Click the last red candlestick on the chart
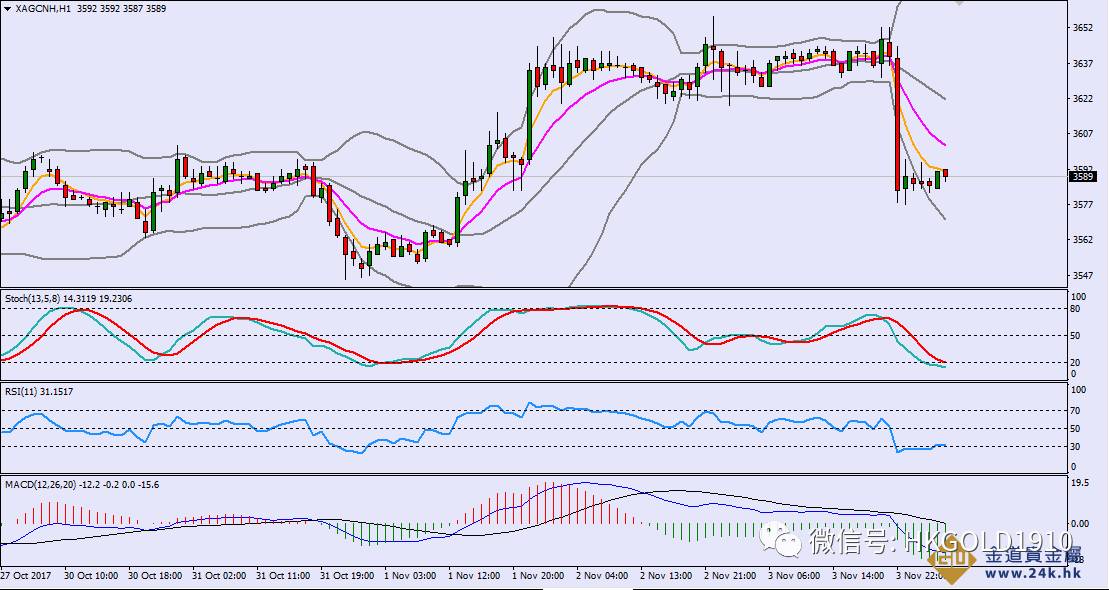 tap(945, 174)
